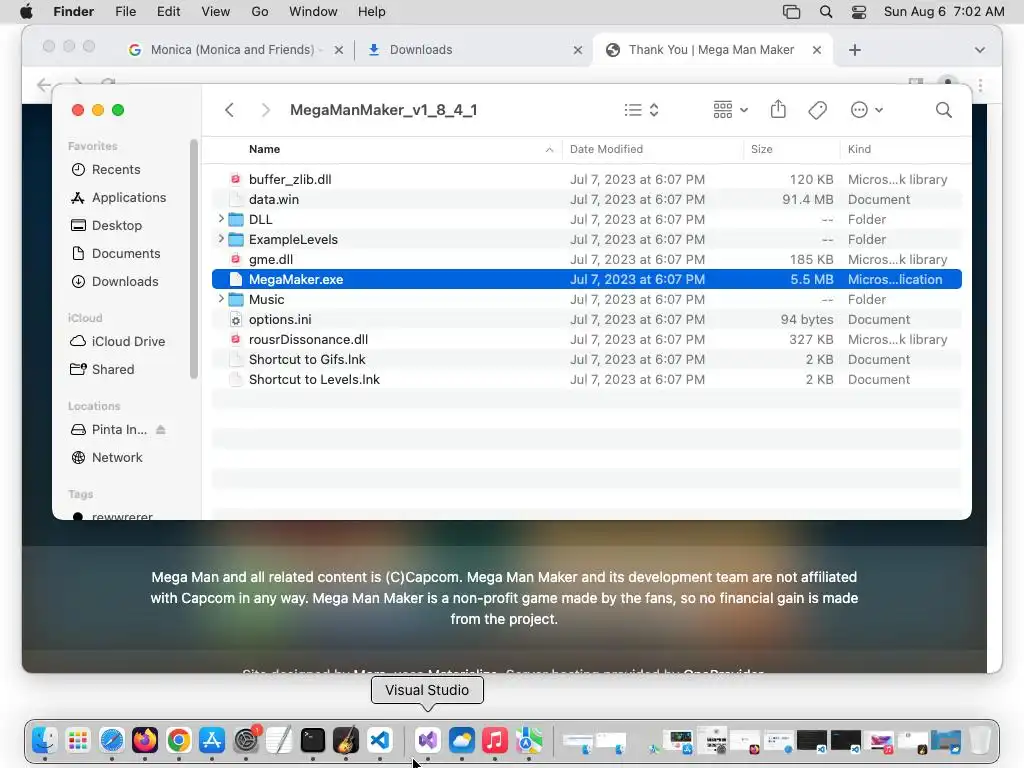Expand the DLL folder
Viewport: 1024px width, 768px height.
point(221,219)
